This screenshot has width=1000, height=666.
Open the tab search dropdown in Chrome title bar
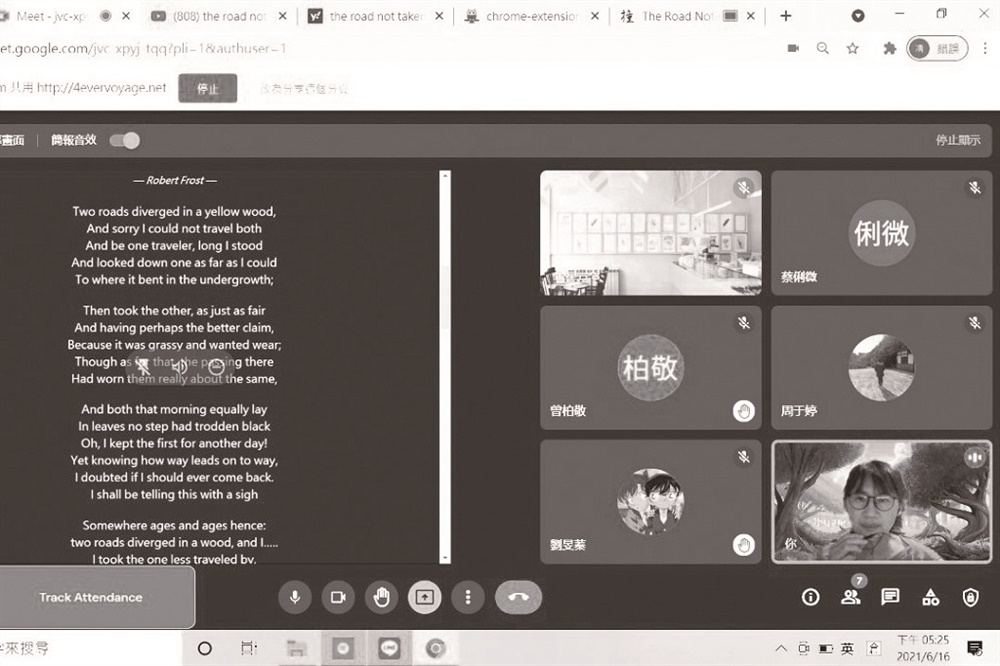tap(858, 17)
